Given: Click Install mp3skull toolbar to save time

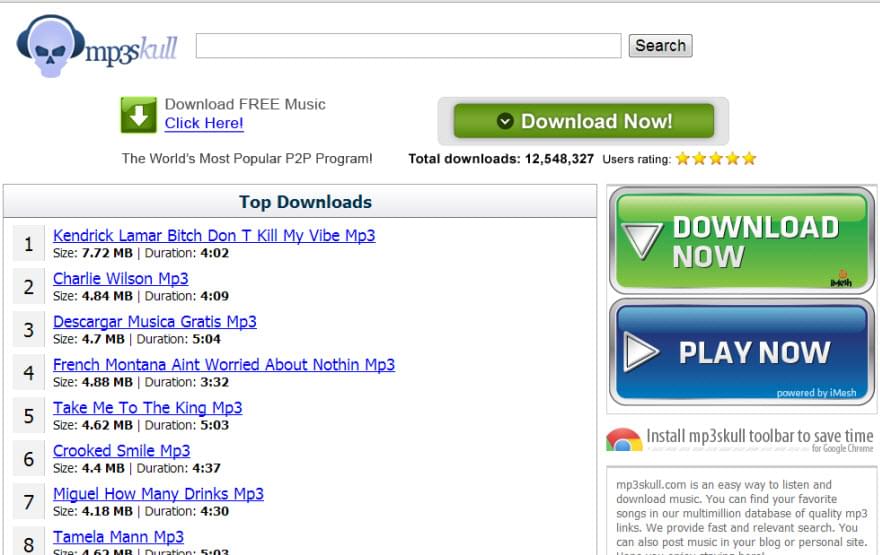Looking at the screenshot, I should (760, 437).
